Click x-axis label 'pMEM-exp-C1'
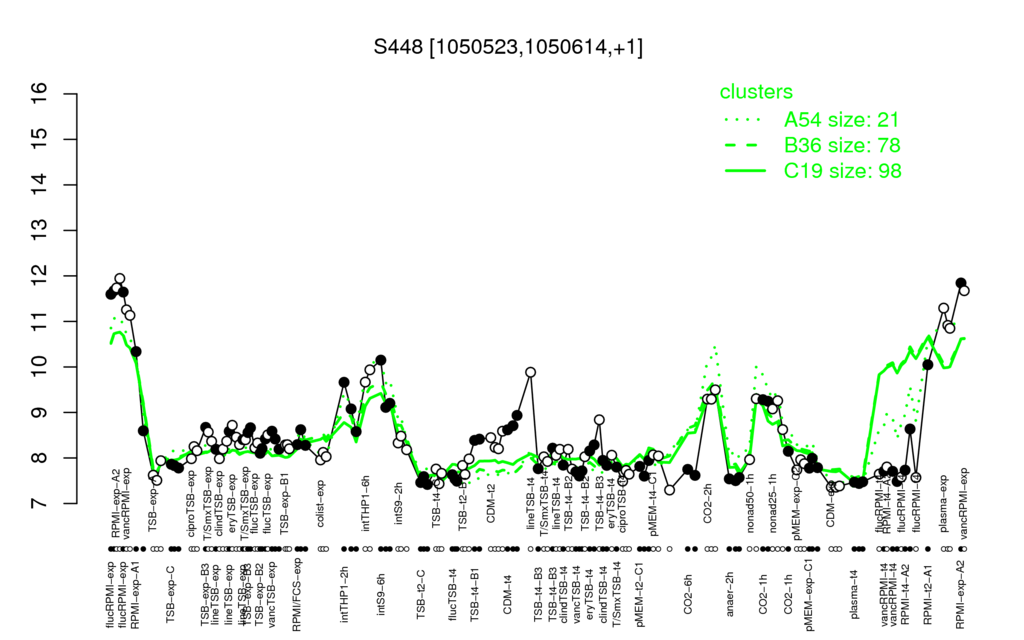Image resolution: width=1024 pixels, height=640 pixels. pos(810,596)
